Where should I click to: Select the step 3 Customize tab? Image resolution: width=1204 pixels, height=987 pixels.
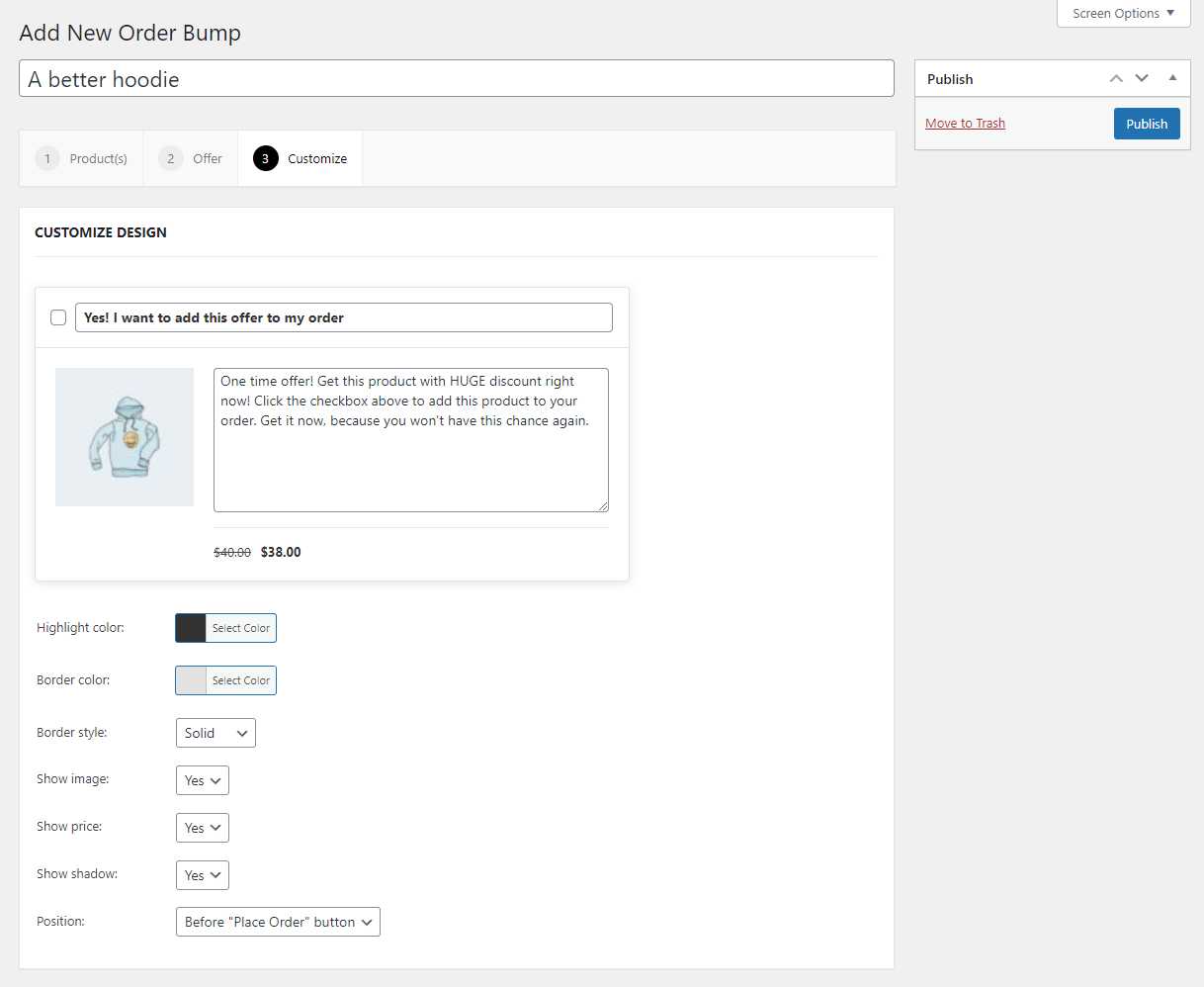(301, 158)
